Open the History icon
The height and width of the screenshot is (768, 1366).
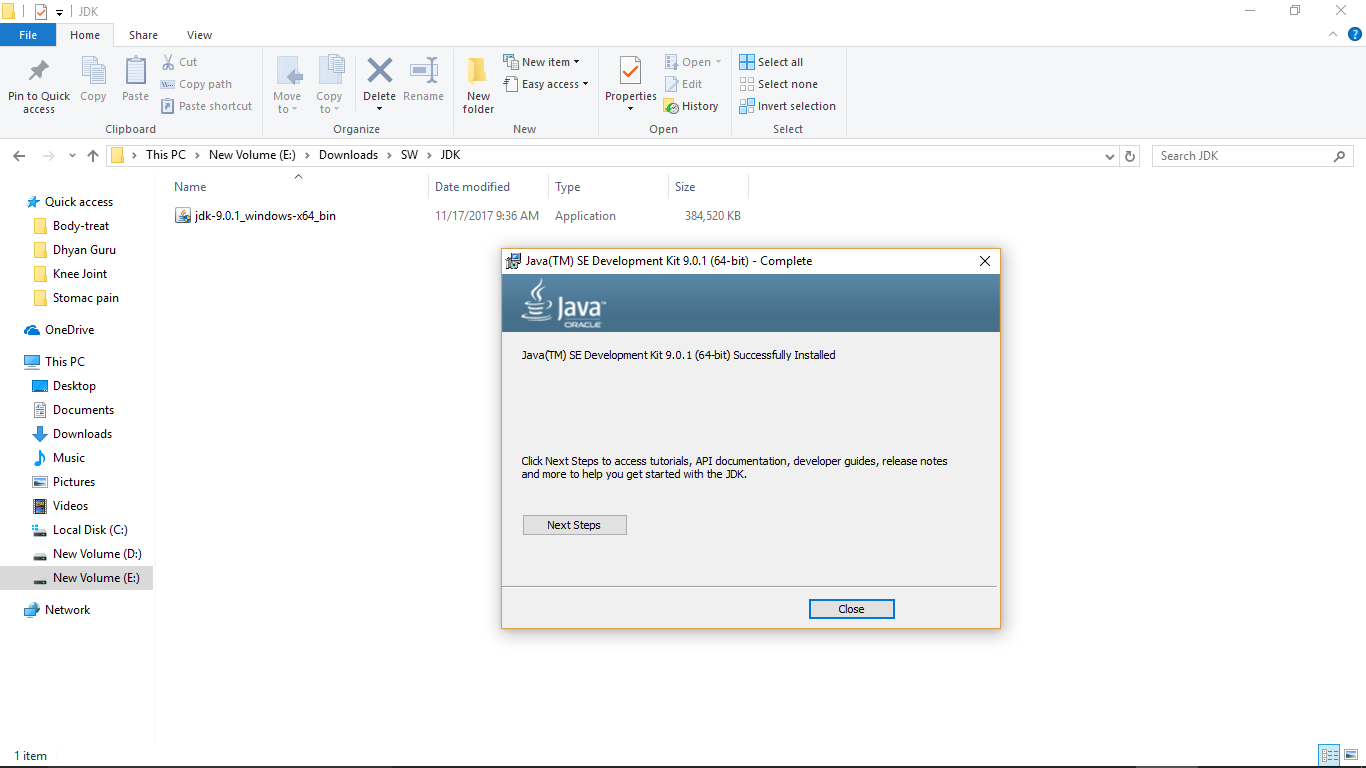click(x=692, y=106)
